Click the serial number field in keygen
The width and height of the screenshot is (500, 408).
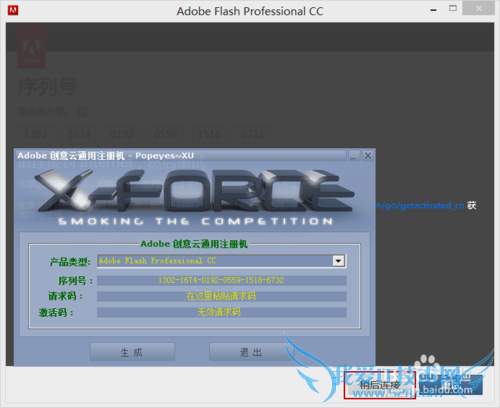pos(222,280)
